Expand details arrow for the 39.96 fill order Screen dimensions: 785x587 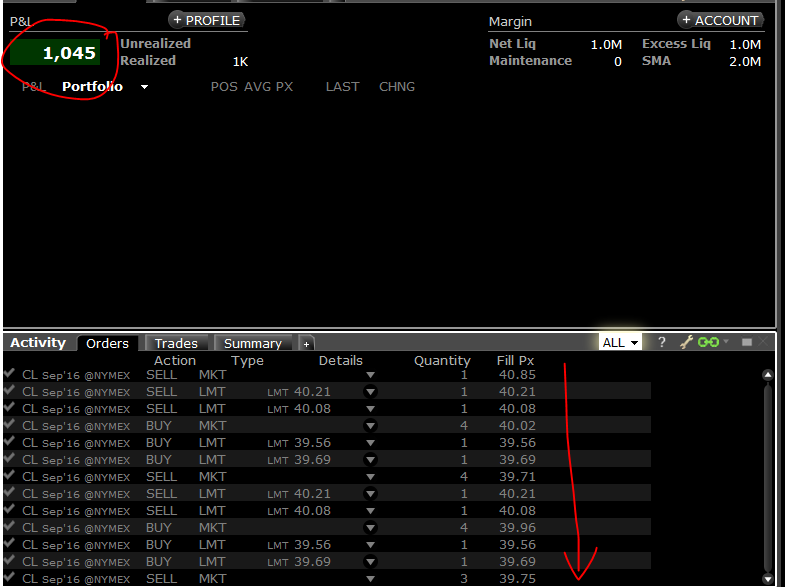coord(370,528)
